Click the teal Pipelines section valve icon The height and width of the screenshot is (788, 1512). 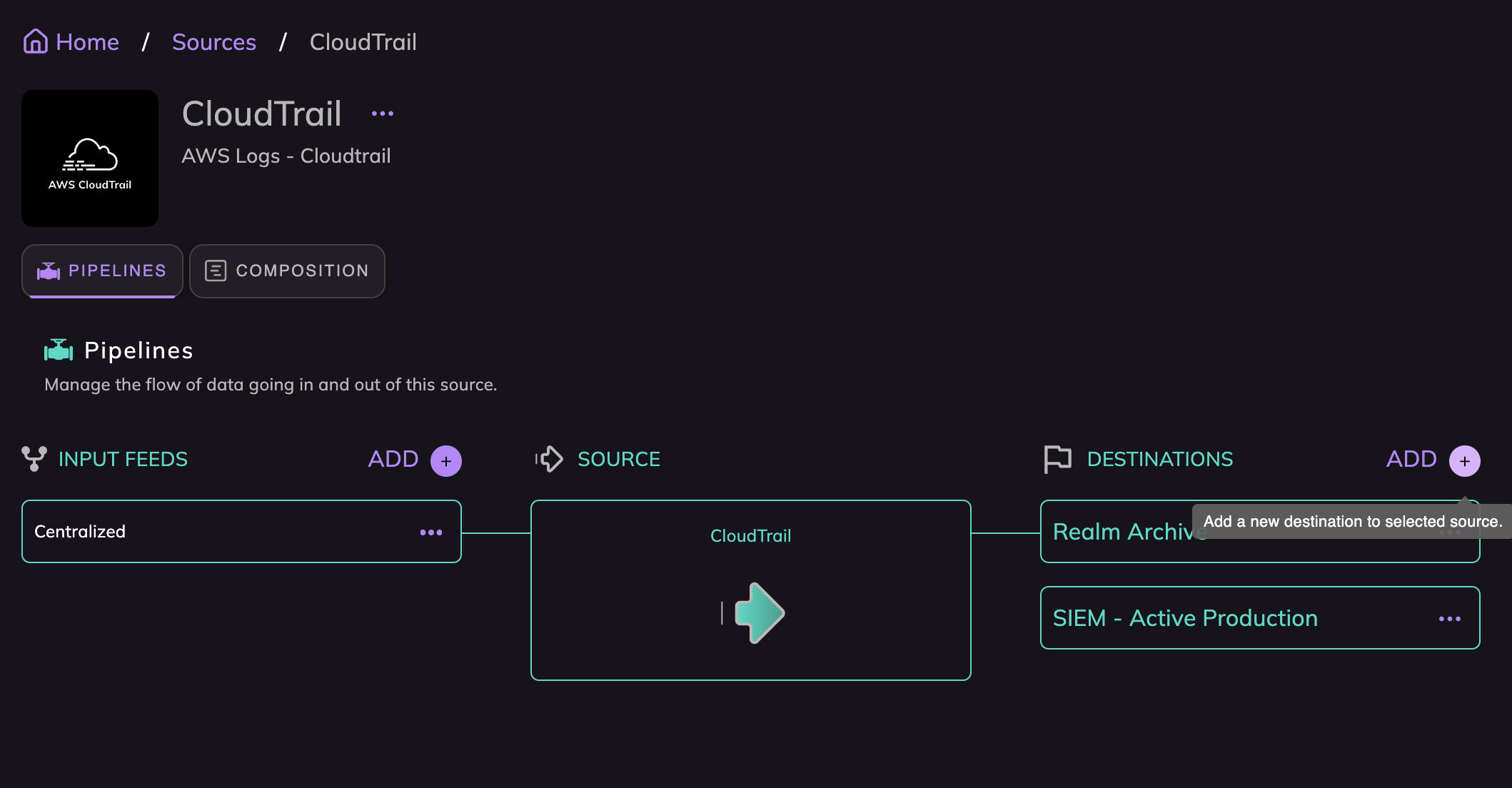click(59, 350)
